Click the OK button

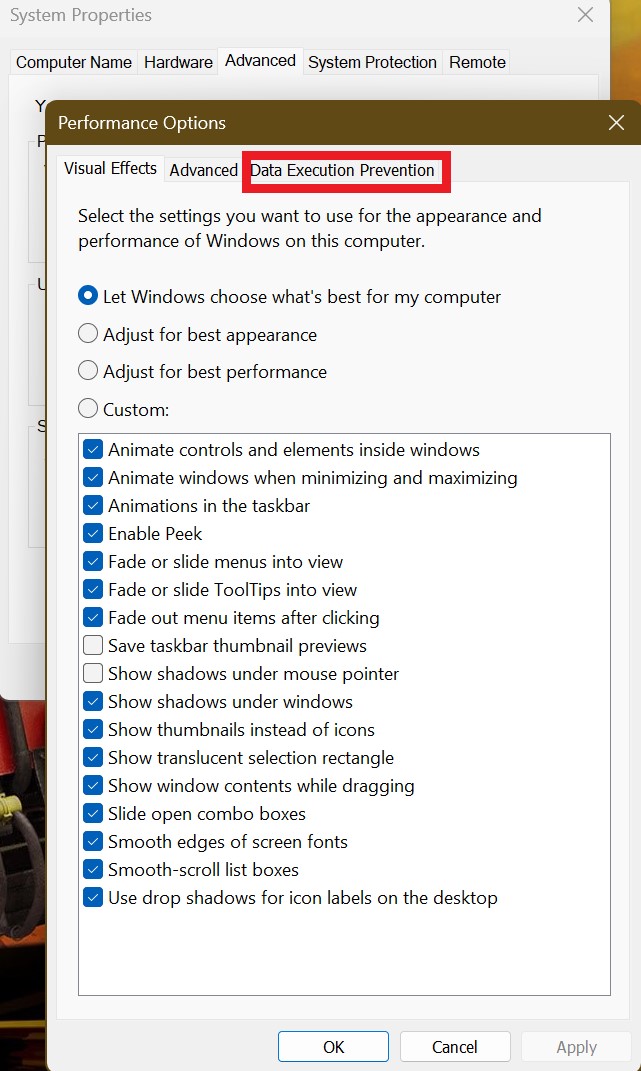click(333, 1047)
